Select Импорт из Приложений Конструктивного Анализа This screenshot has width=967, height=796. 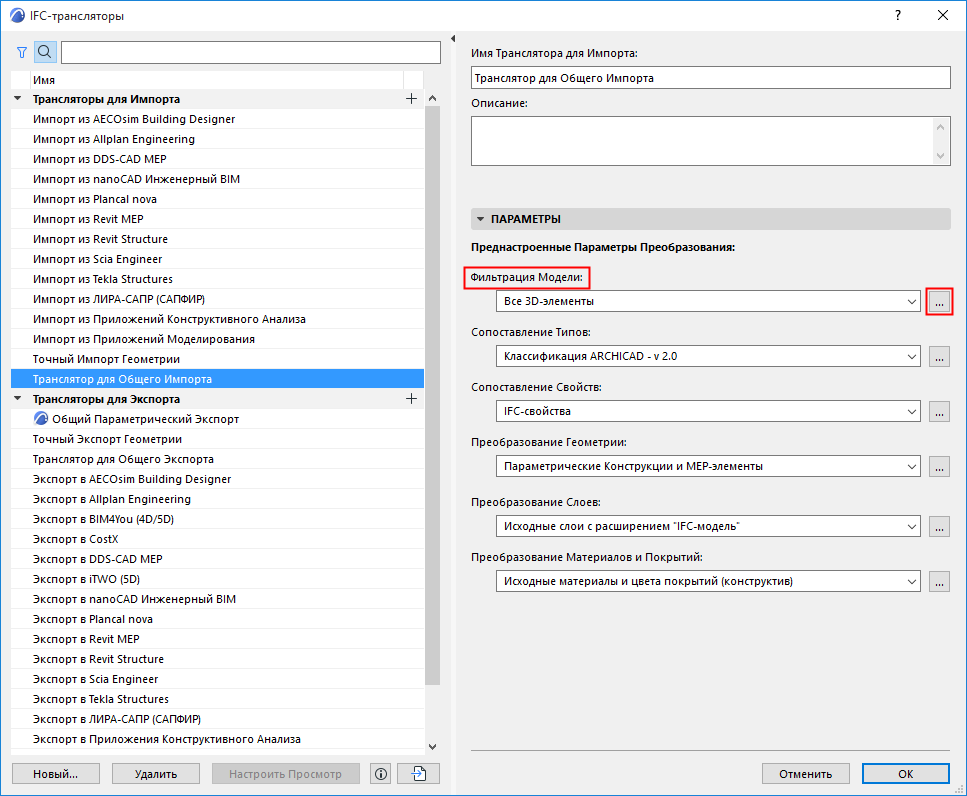pyautogui.click(x=217, y=319)
